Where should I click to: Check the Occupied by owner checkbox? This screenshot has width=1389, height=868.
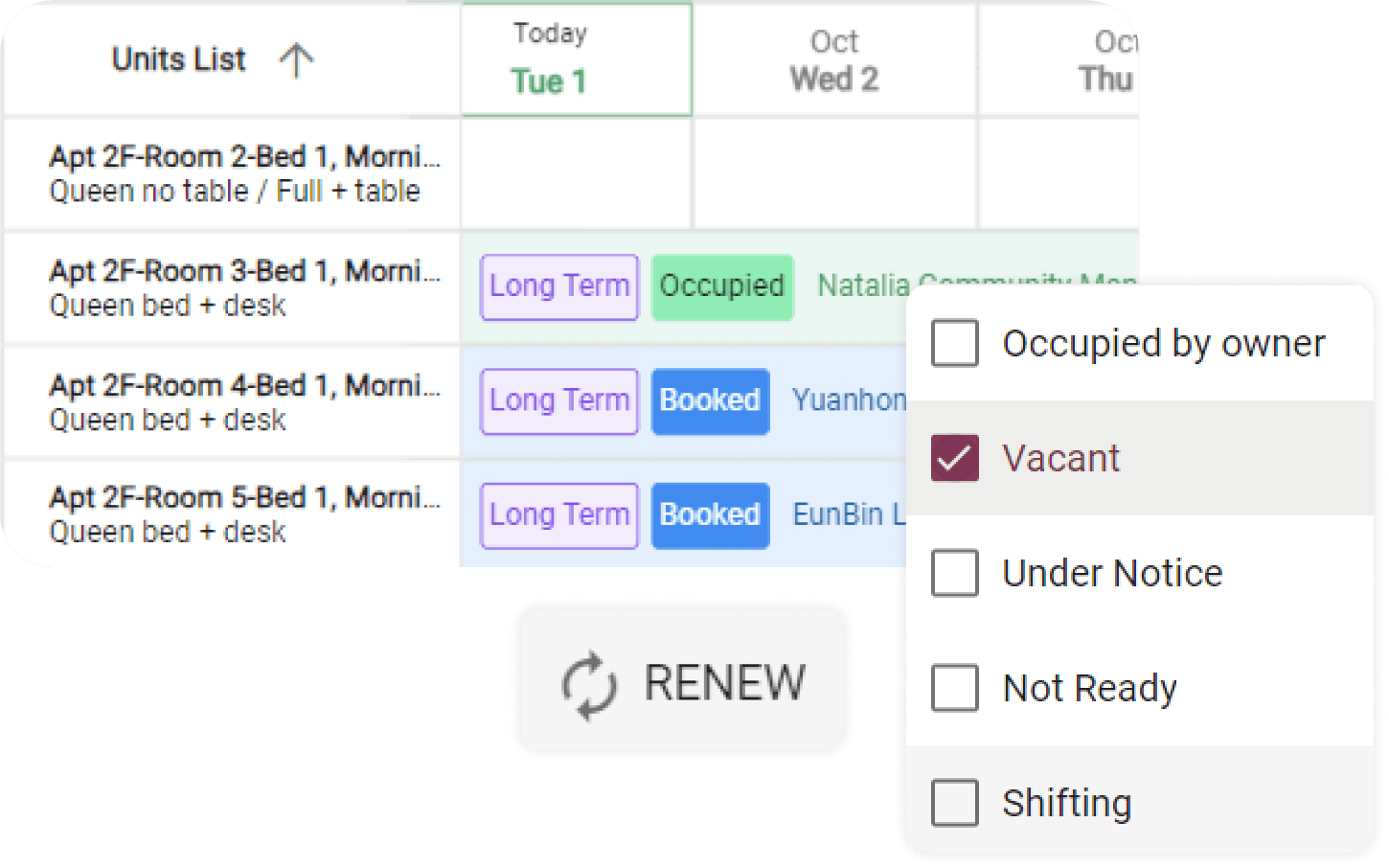(955, 343)
